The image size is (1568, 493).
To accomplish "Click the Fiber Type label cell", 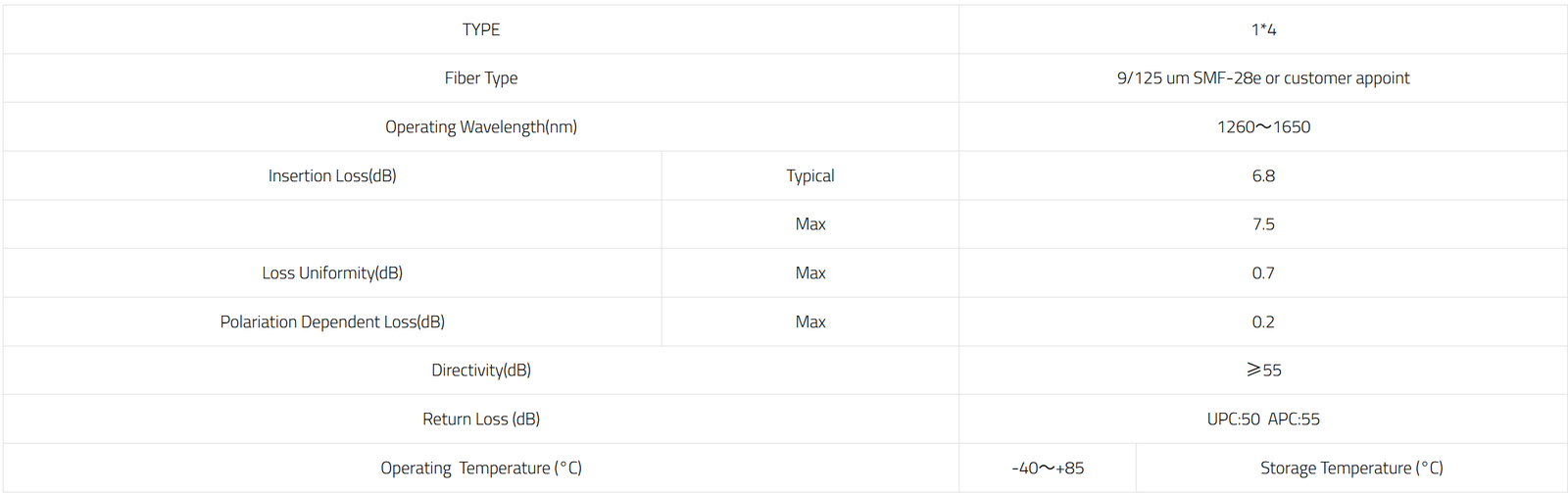I will [481, 78].
